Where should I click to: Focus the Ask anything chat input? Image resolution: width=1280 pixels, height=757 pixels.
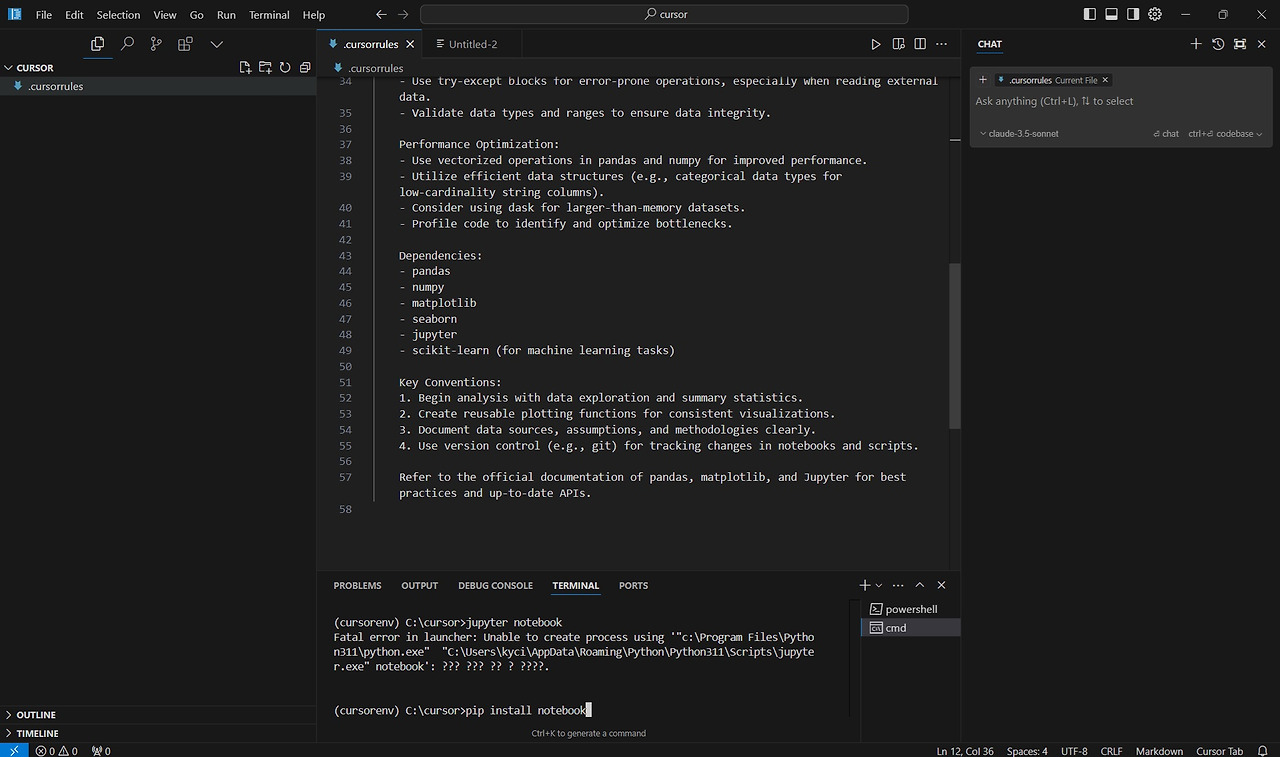coord(1118,101)
